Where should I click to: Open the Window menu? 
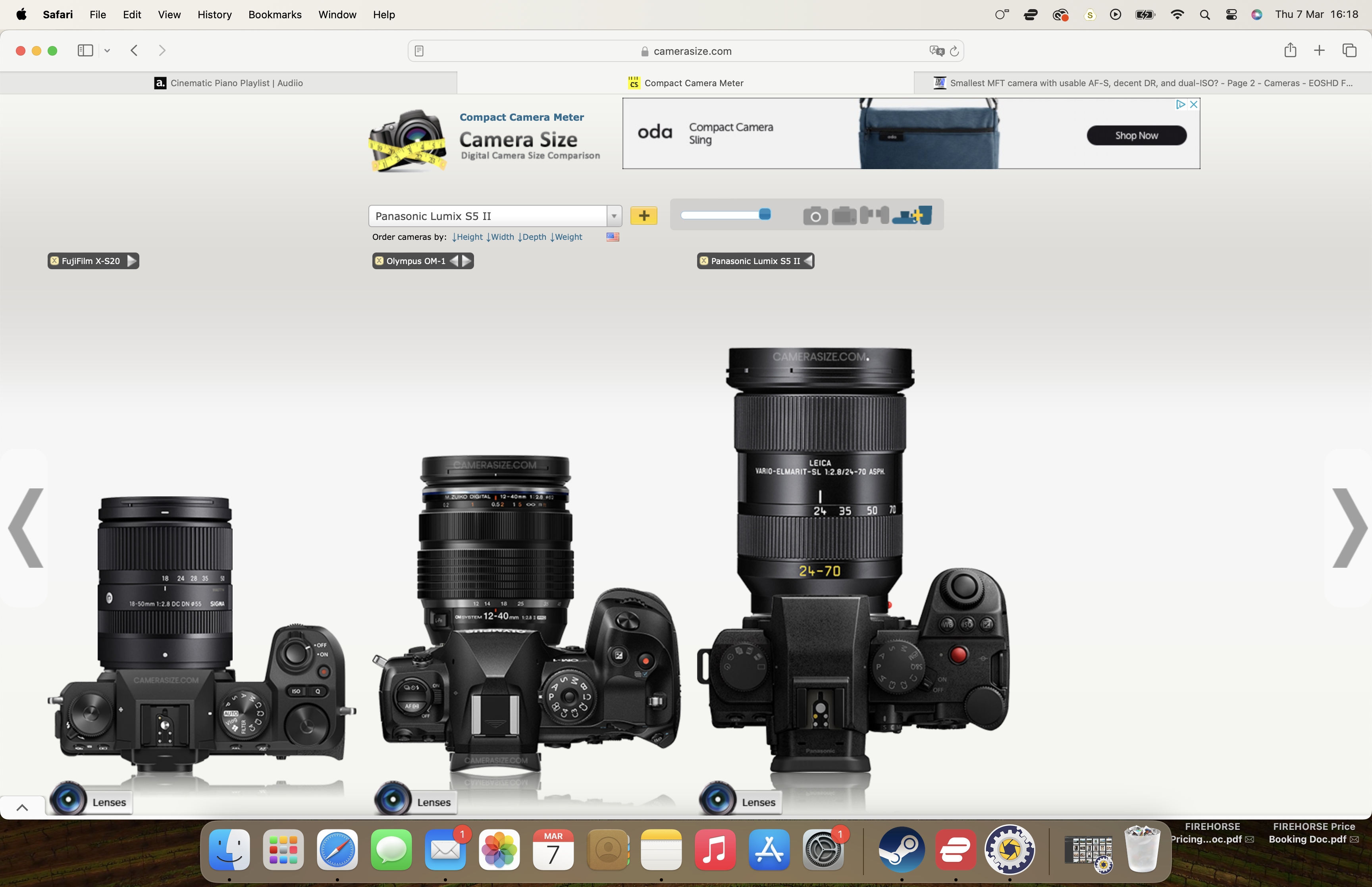[337, 14]
